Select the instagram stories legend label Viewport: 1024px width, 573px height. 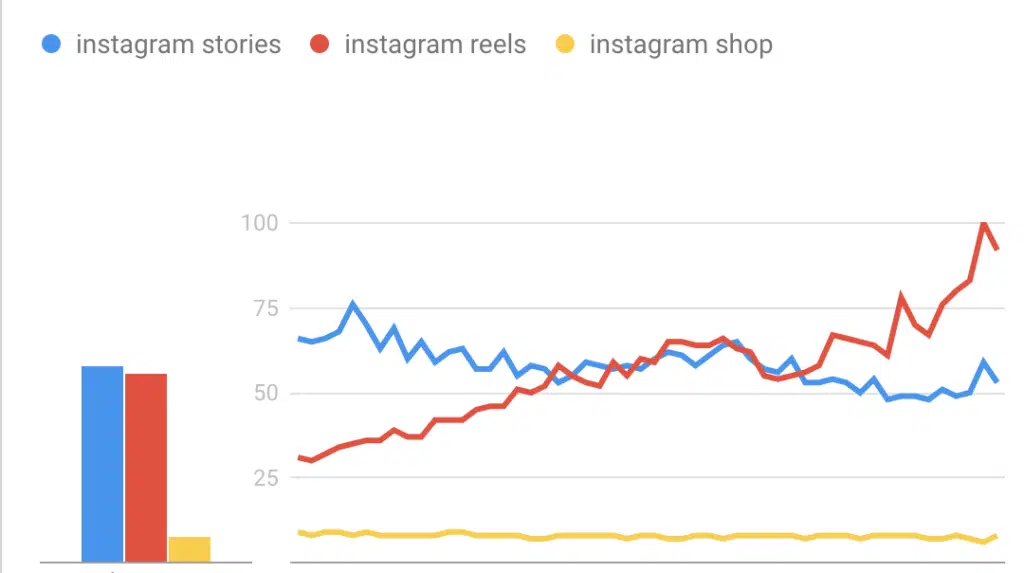[178, 44]
